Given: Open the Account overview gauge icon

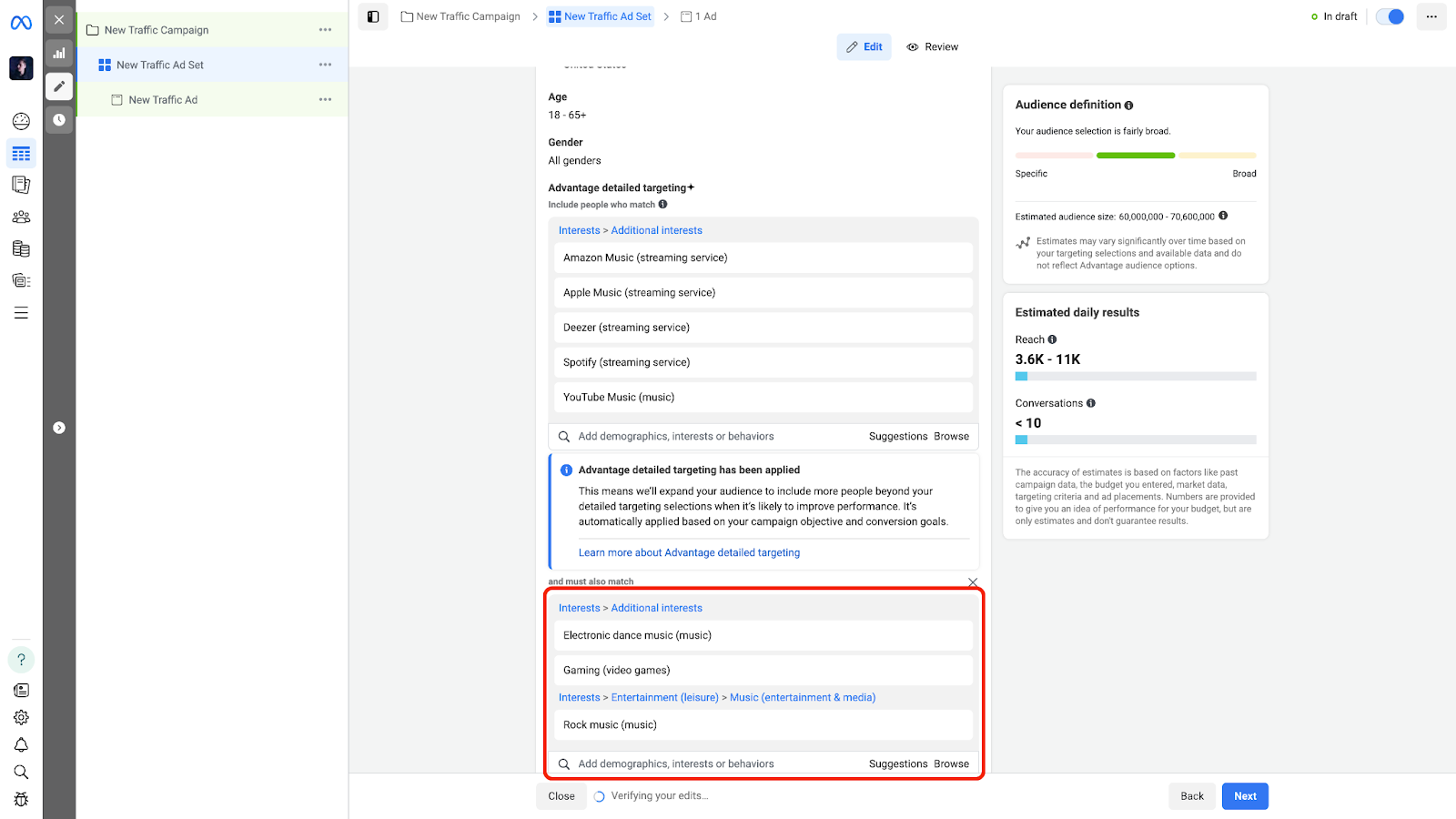Looking at the screenshot, I should tap(21, 121).
